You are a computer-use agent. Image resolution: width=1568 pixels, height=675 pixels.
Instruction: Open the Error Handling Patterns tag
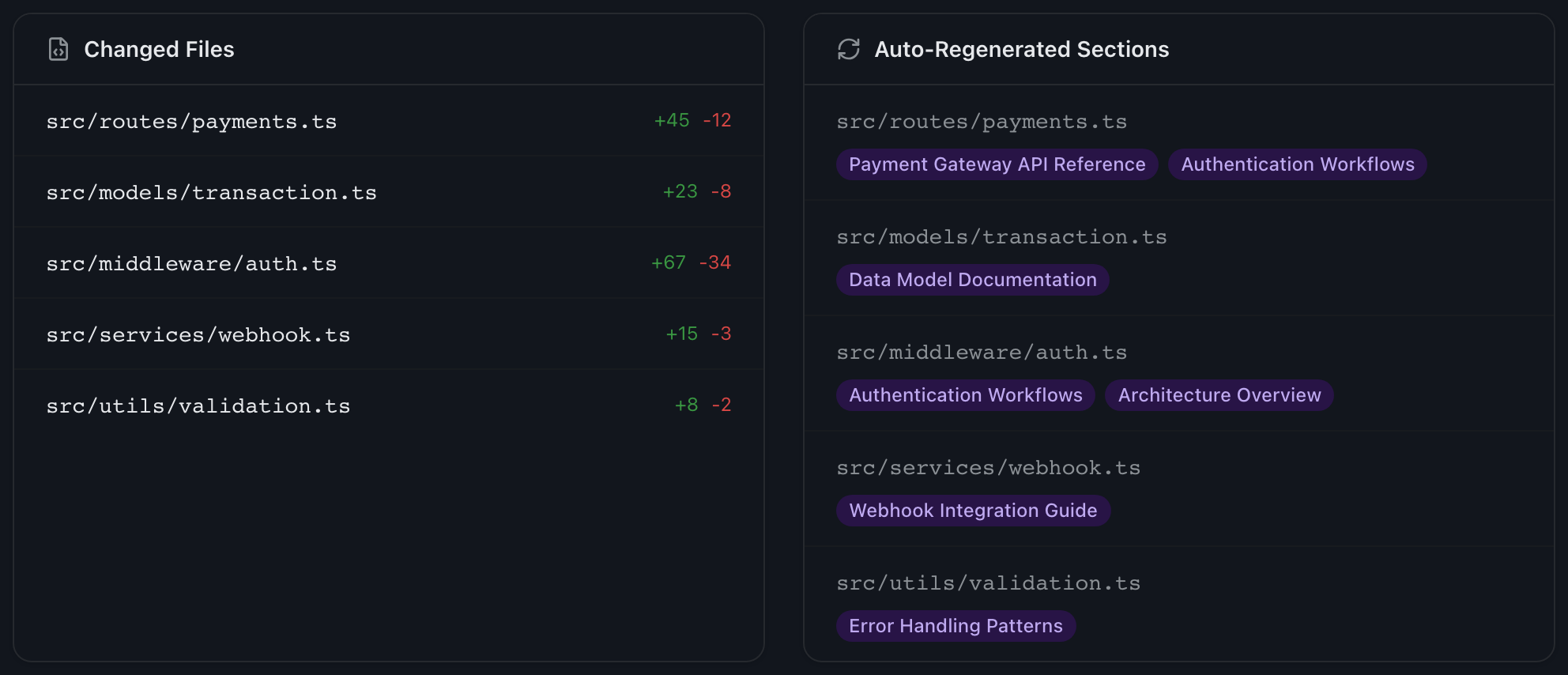(x=955, y=626)
